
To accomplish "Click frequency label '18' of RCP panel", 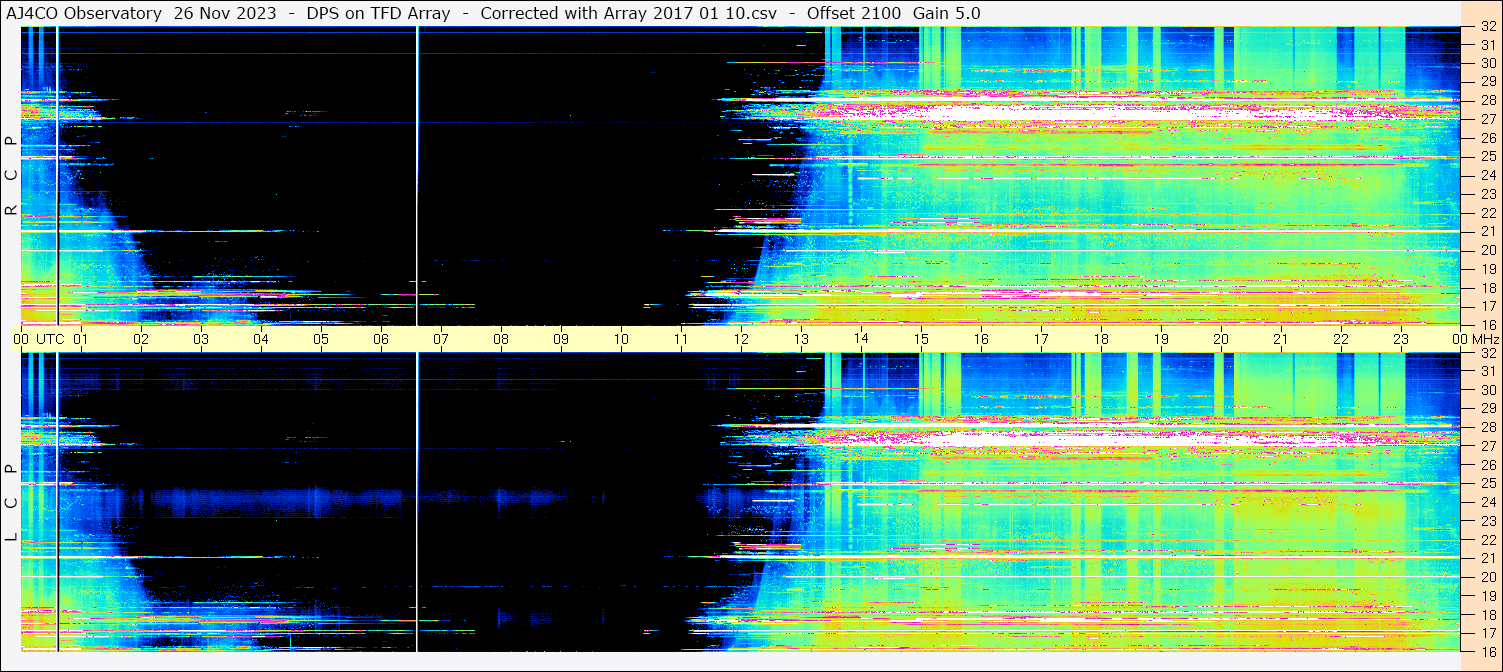I will click(x=1487, y=288).
